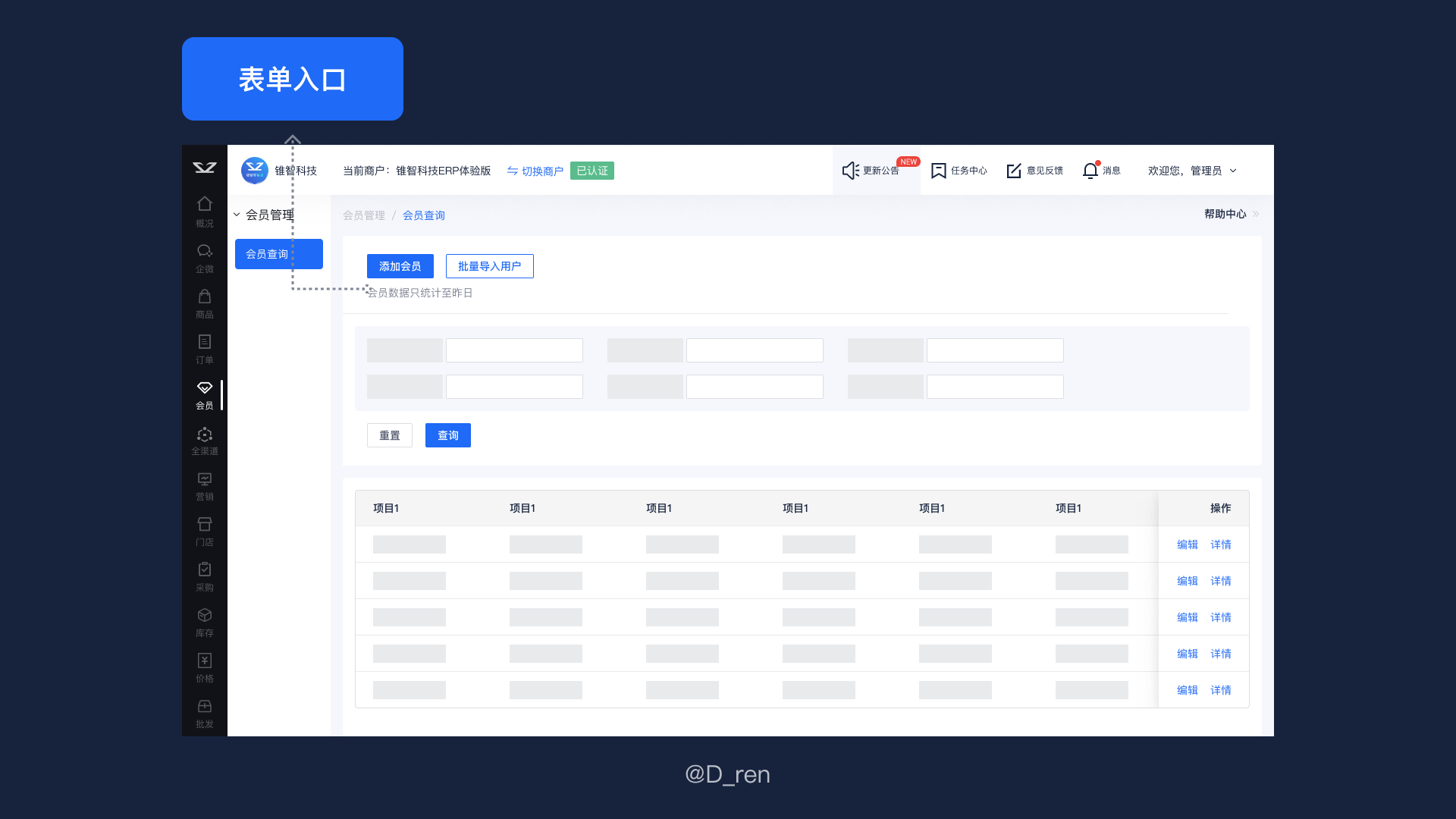Open the 库存 inventory box icon
The image size is (1456, 819).
(x=205, y=615)
